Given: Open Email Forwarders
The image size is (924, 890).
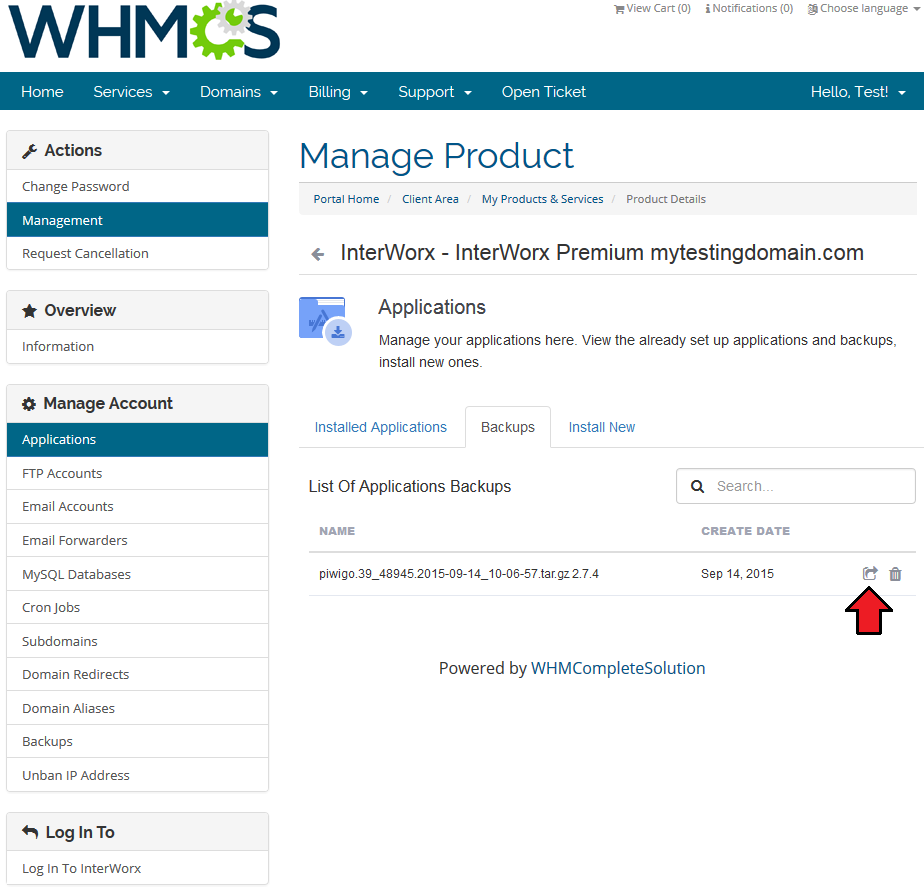Looking at the screenshot, I should [137, 540].
